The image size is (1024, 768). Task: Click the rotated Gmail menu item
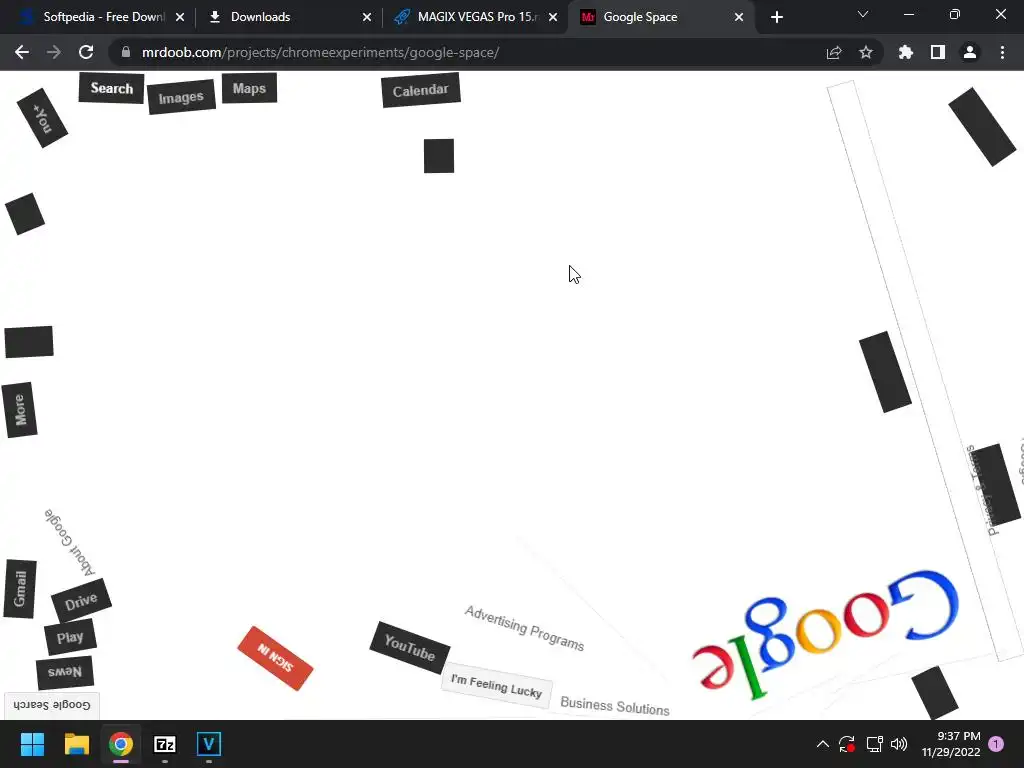pyautogui.click(x=20, y=588)
